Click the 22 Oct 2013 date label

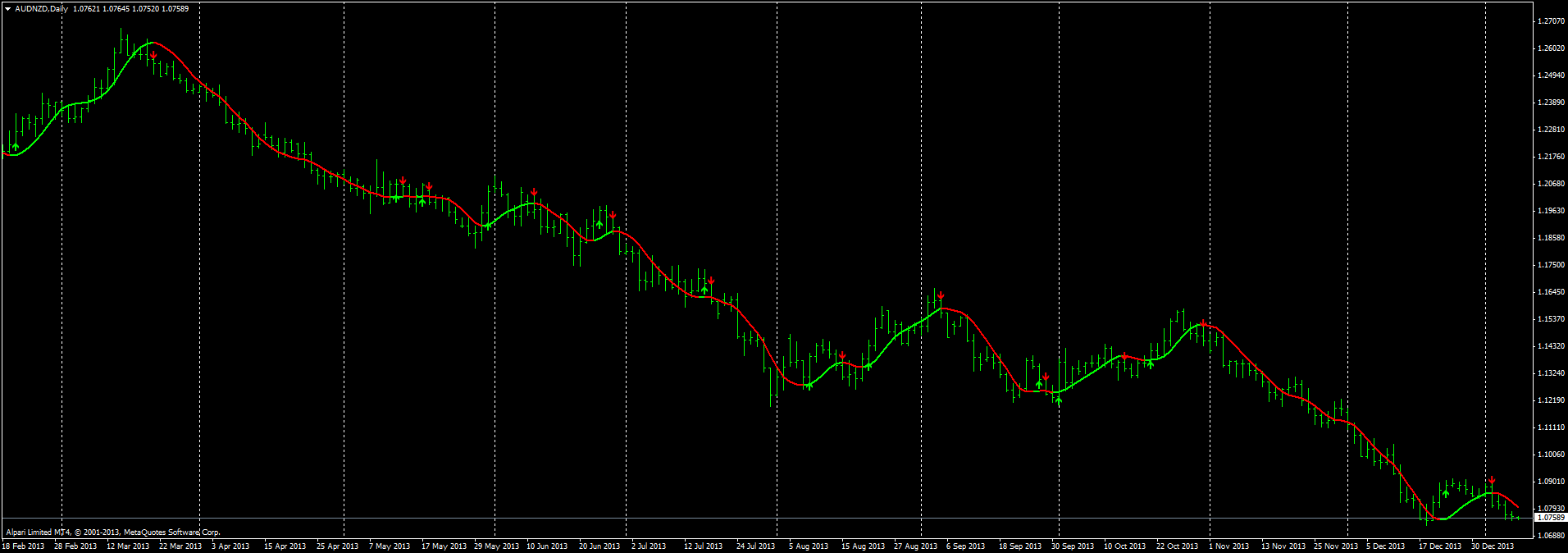click(1178, 546)
